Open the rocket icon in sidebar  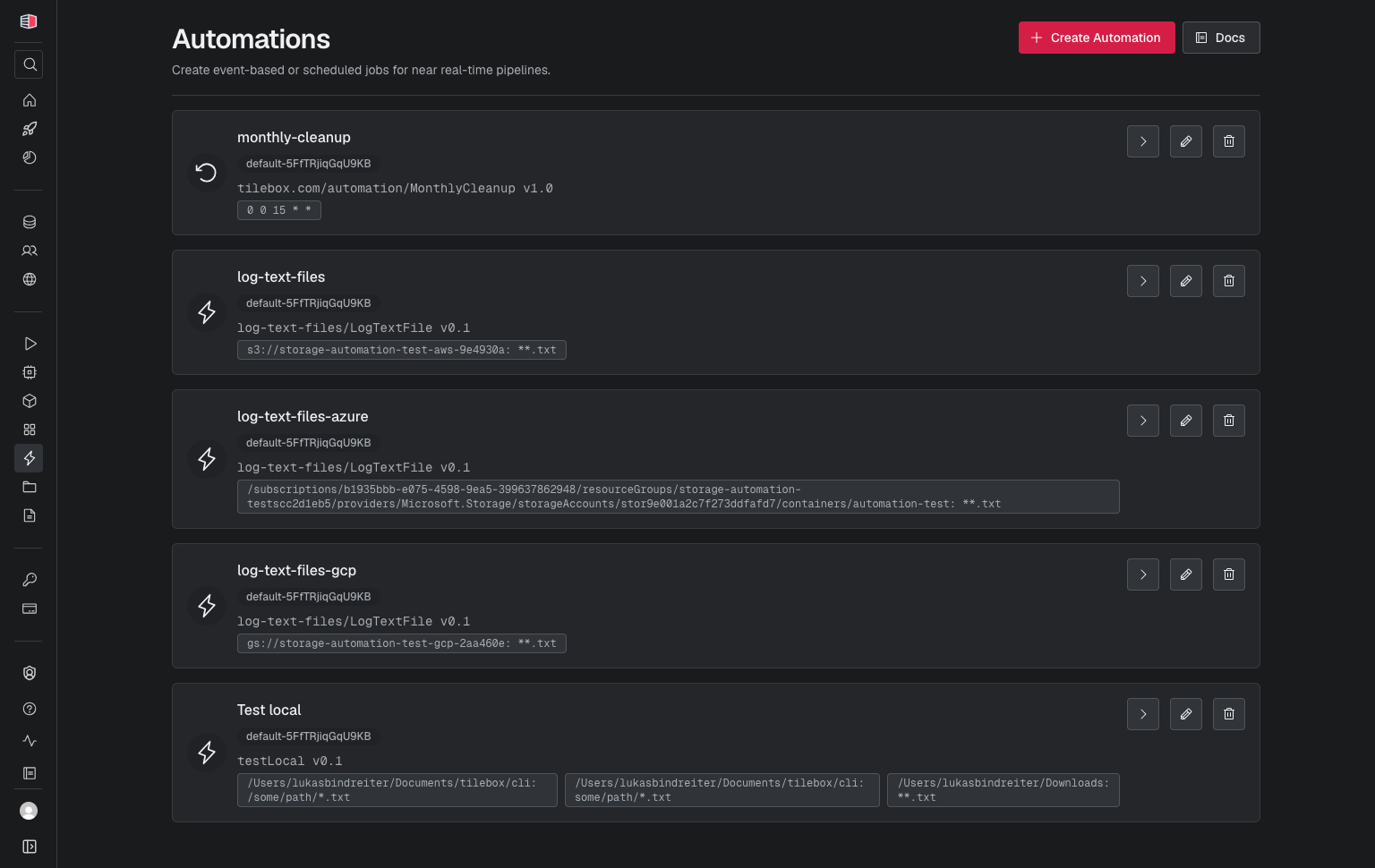point(29,129)
